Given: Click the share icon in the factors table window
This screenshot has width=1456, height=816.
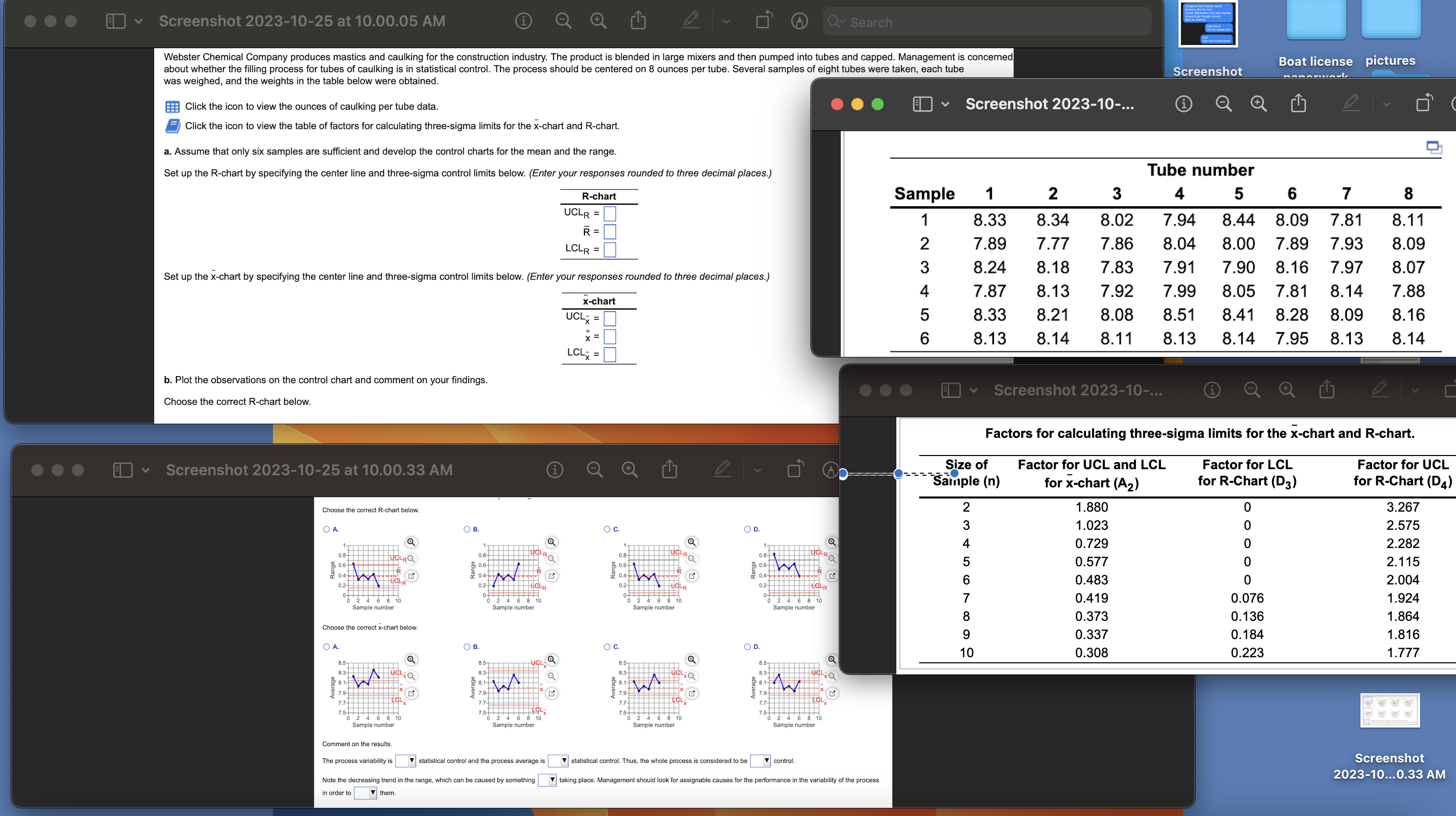Looking at the screenshot, I should [1327, 390].
